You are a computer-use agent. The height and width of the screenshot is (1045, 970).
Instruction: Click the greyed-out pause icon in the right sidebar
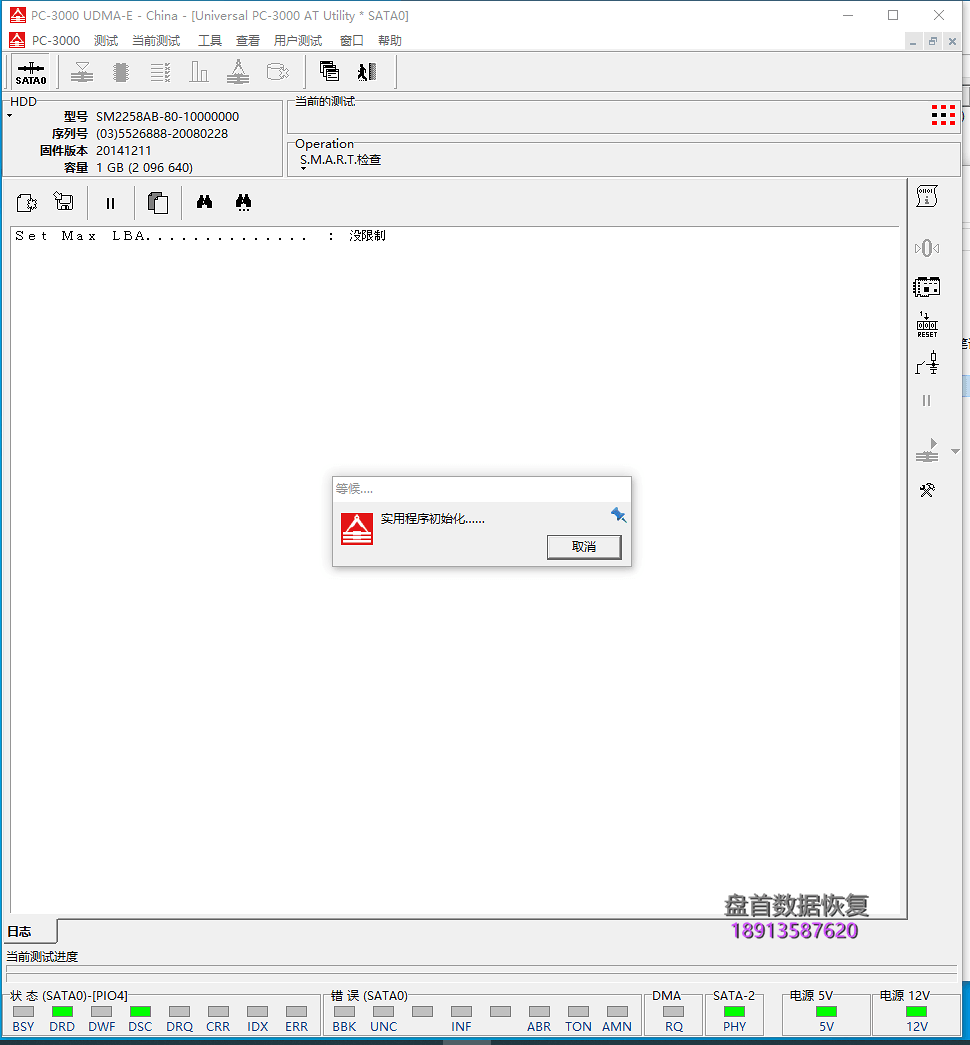click(x=927, y=401)
